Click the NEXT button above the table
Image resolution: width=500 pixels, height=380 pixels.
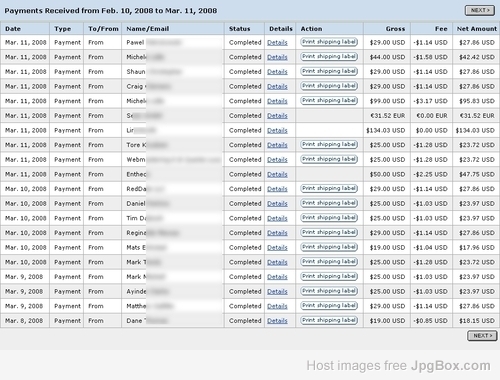pyautogui.click(x=480, y=10)
